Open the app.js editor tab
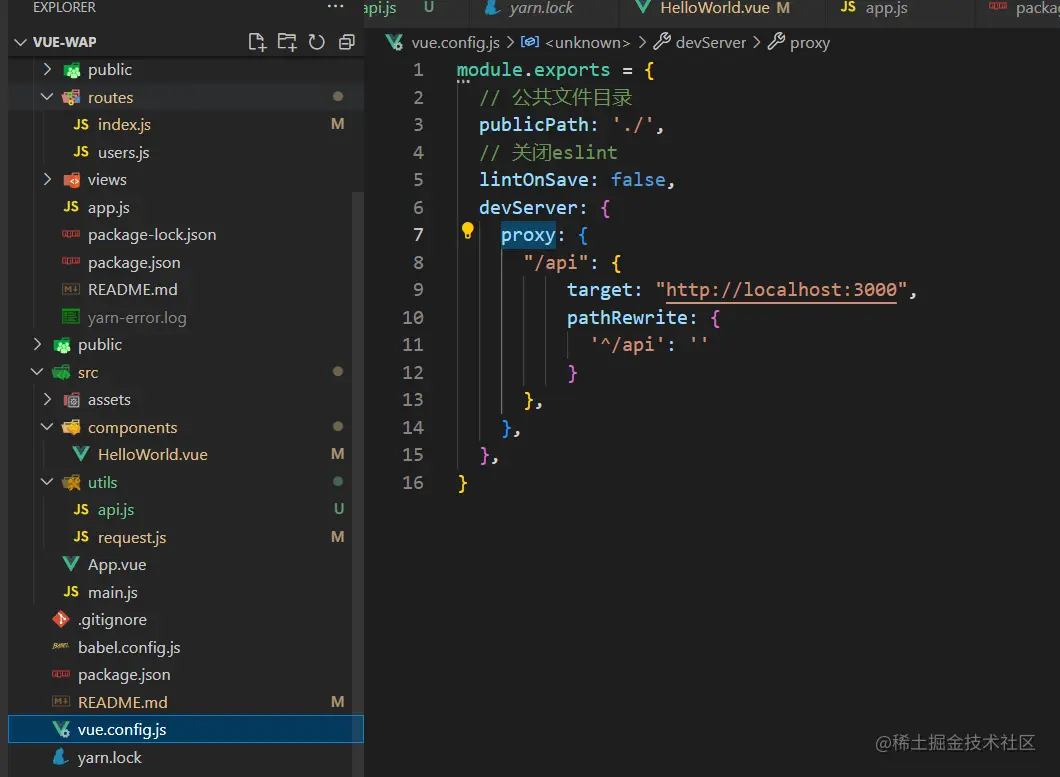Screen dimensions: 1060x777 click(x=885, y=8)
